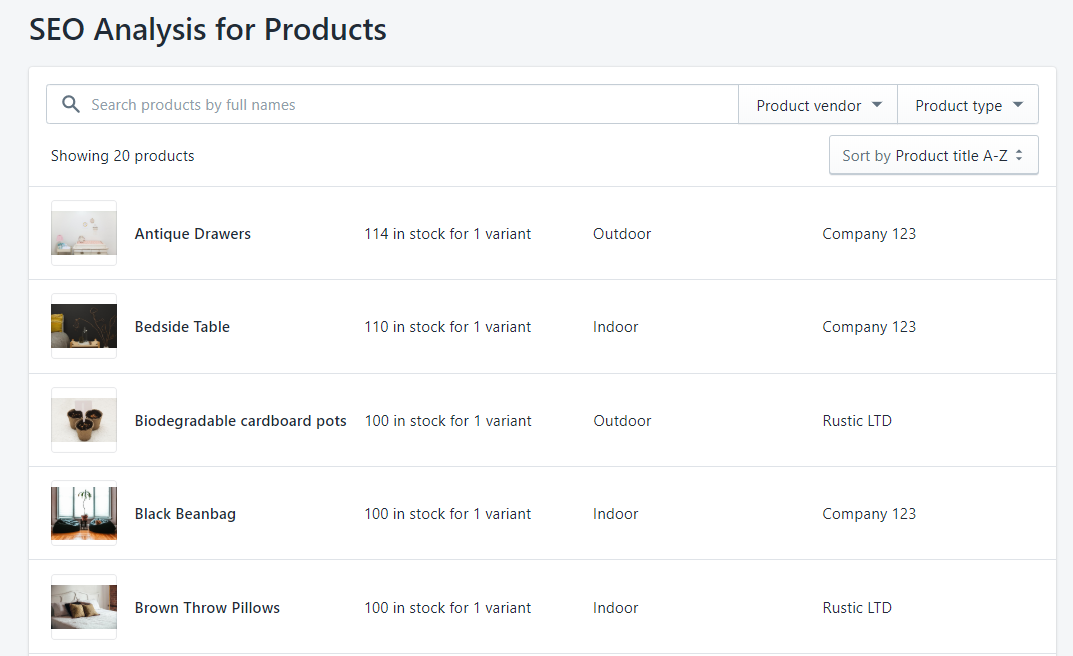Image resolution: width=1073 pixels, height=656 pixels.
Task: Open the Black Beanbag product link
Action: pos(185,514)
